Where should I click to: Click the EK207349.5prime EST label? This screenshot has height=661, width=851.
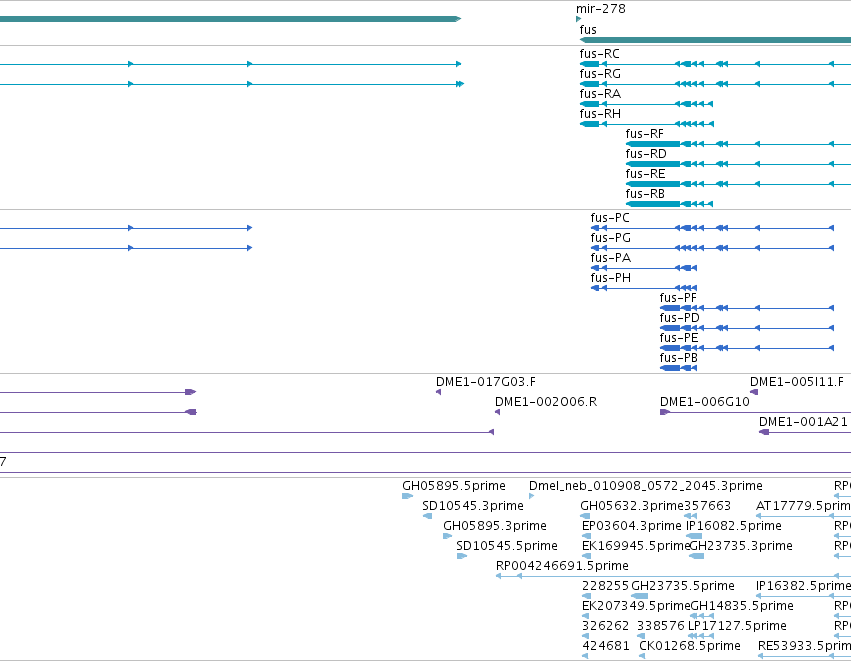(x=636, y=606)
